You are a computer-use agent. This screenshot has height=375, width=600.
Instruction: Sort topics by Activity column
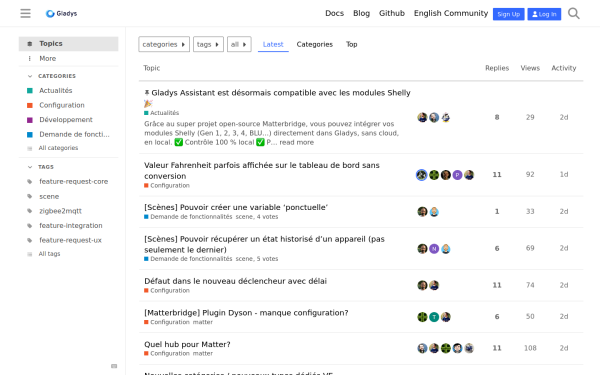[564, 68]
